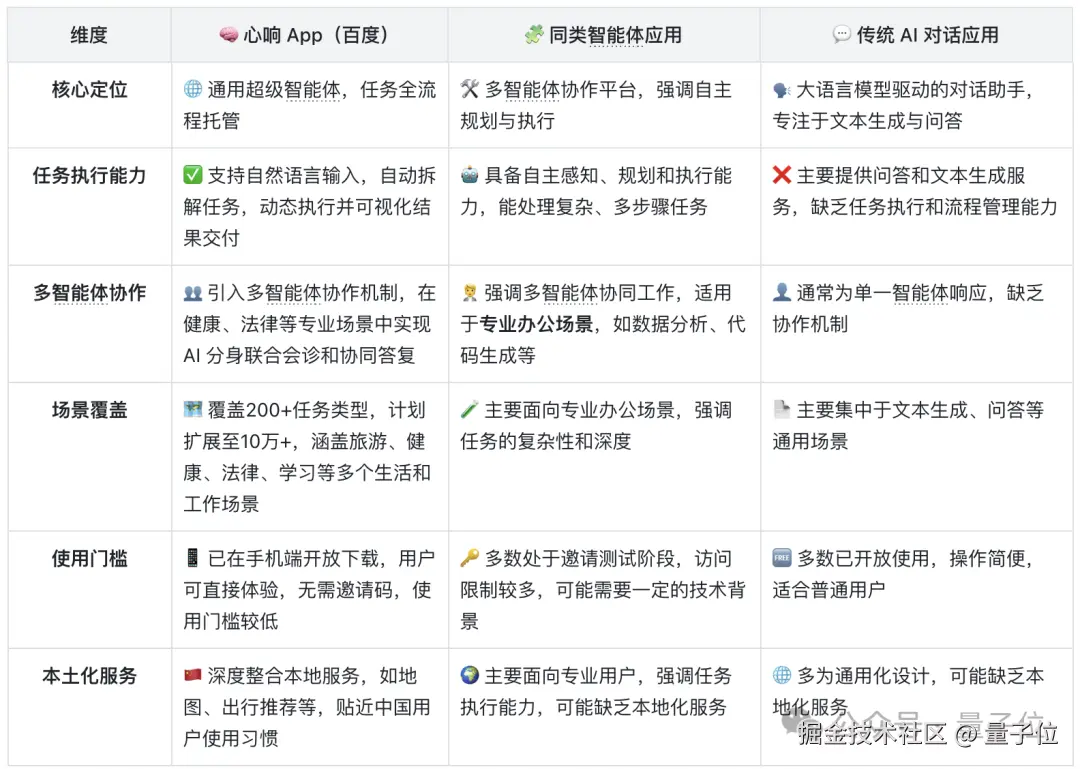Click the text 能处理复杂、多步骤任务
Image resolution: width=1080 pixels, height=769 pixels.
pyautogui.click(x=603, y=207)
